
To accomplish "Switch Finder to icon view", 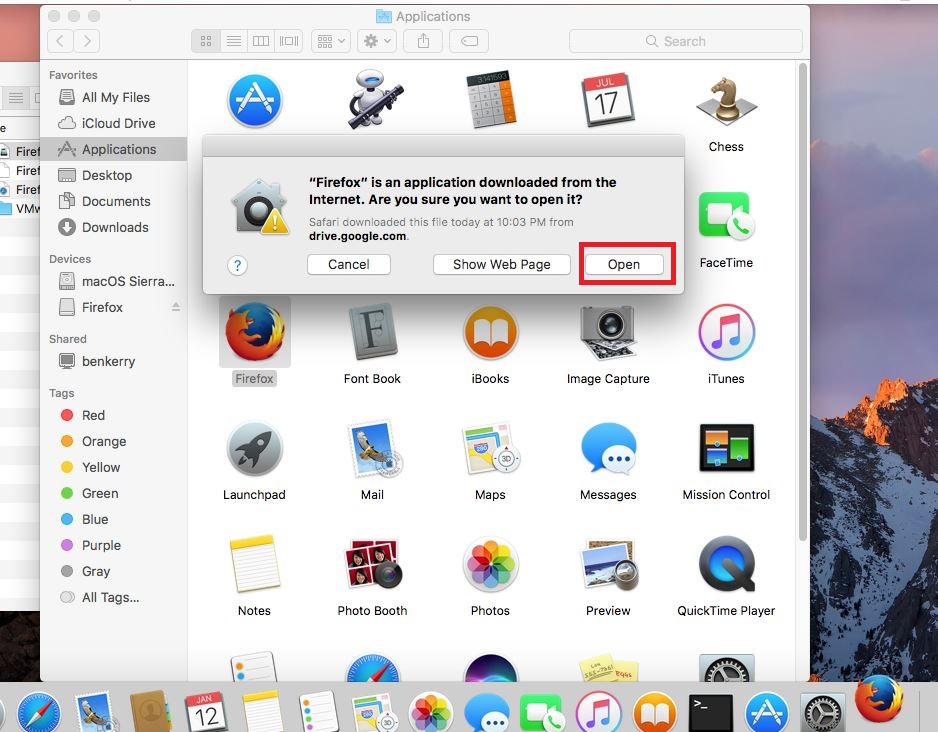I will [x=206, y=41].
